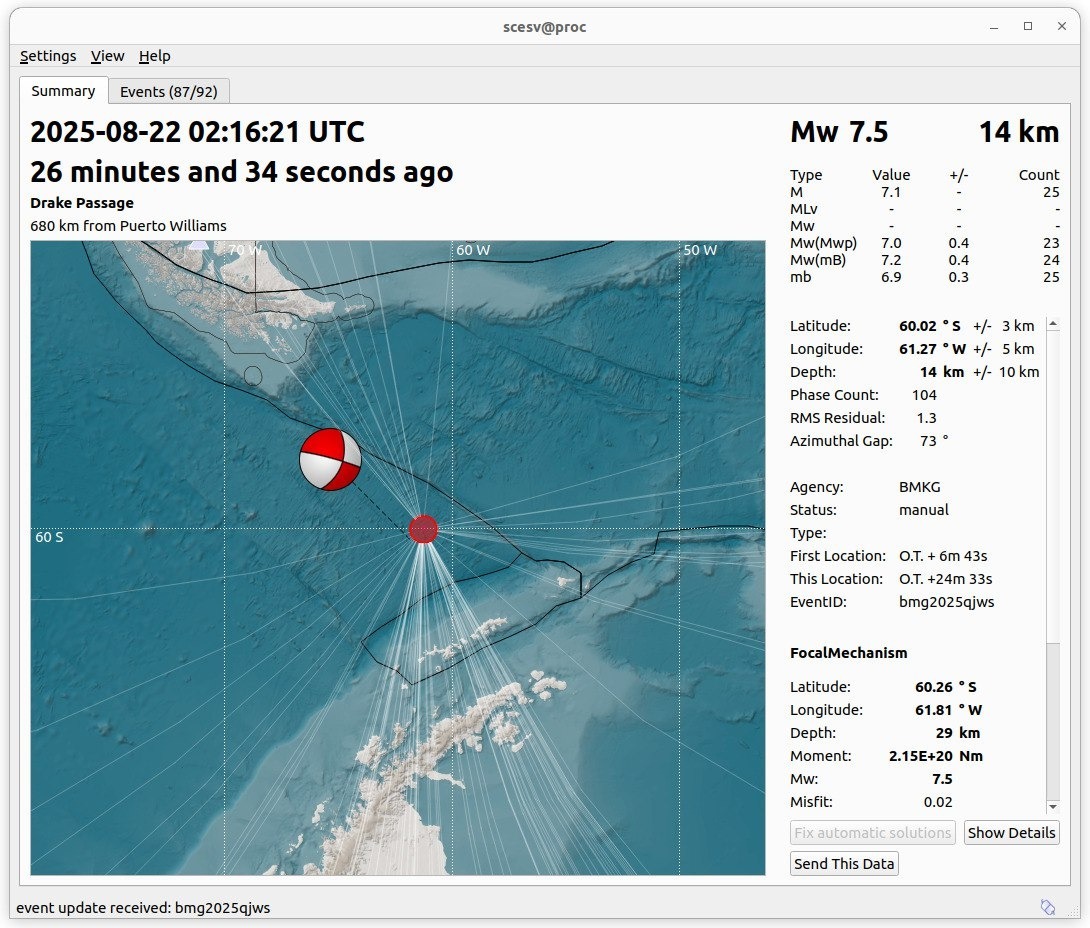This screenshot has height=928, width=1090.
Task: Click focal mechanism depth 29 km
Action: [x=958, y=733]
